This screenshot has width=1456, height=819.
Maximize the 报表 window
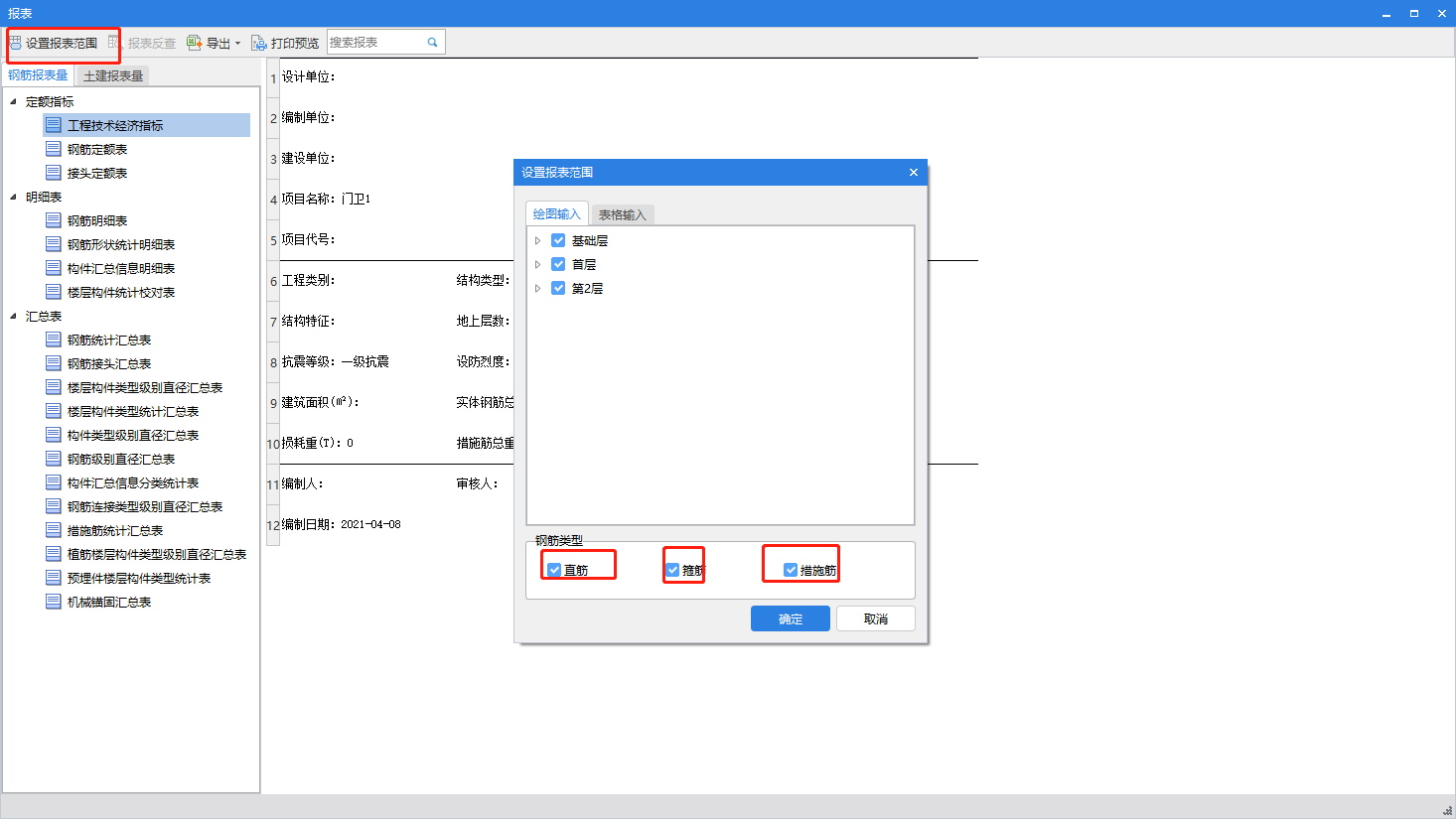coord(1414,13)
